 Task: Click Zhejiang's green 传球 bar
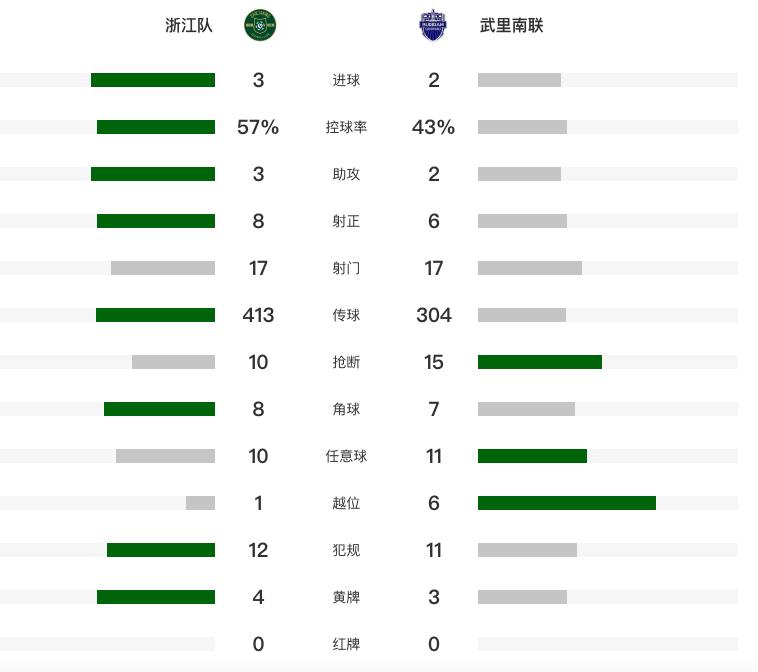(155, 315)
